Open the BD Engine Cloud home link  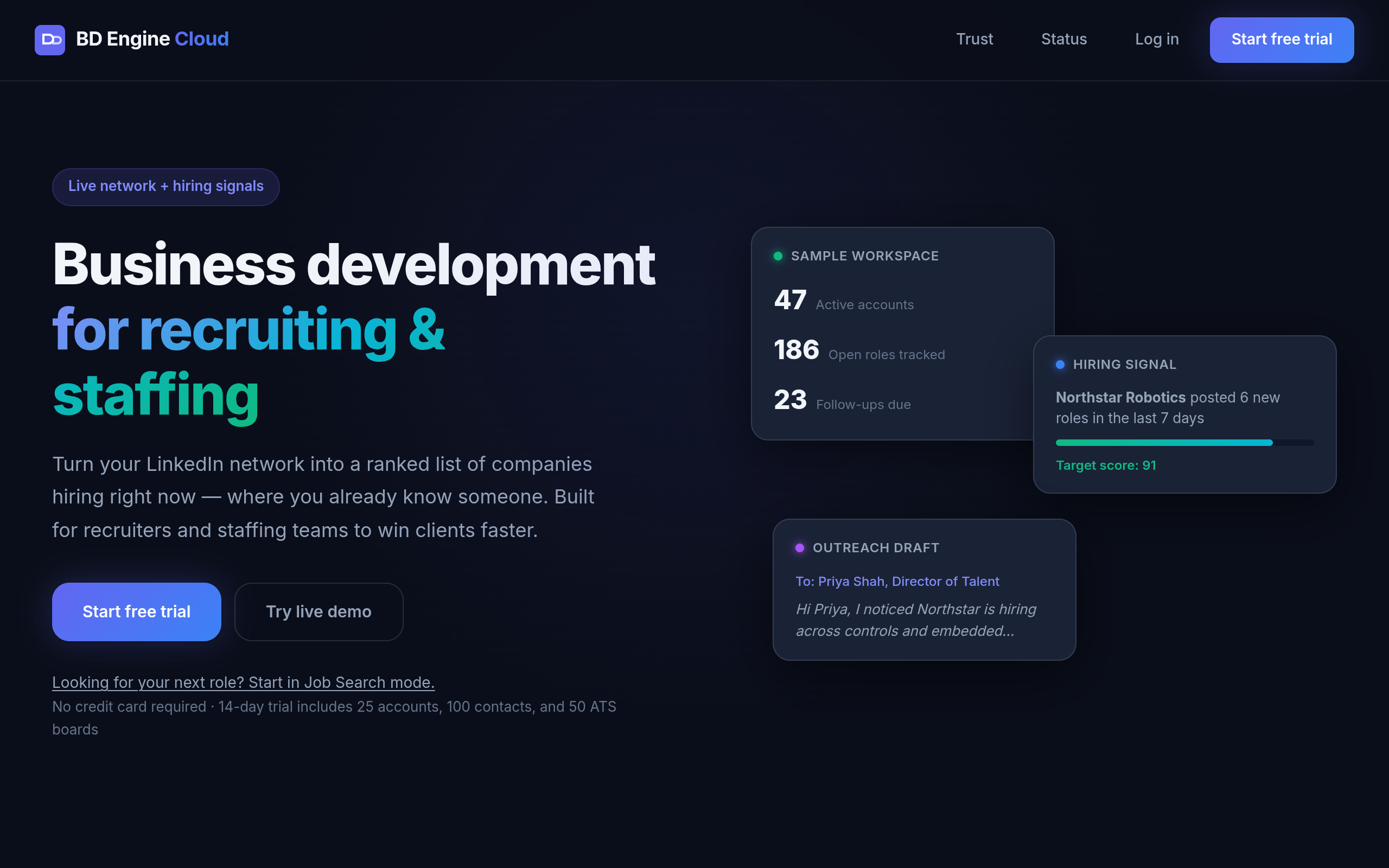tap(132, 40)
